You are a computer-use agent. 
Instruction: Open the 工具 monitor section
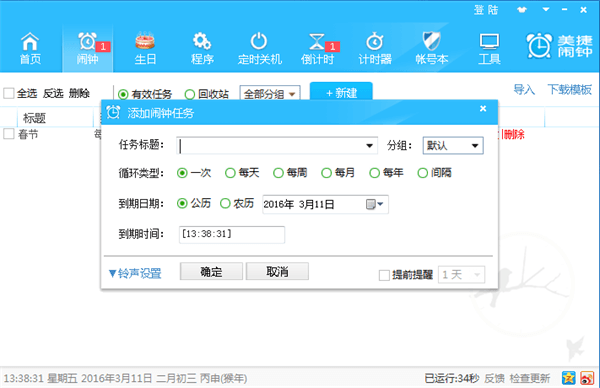[x=489, y=48]
